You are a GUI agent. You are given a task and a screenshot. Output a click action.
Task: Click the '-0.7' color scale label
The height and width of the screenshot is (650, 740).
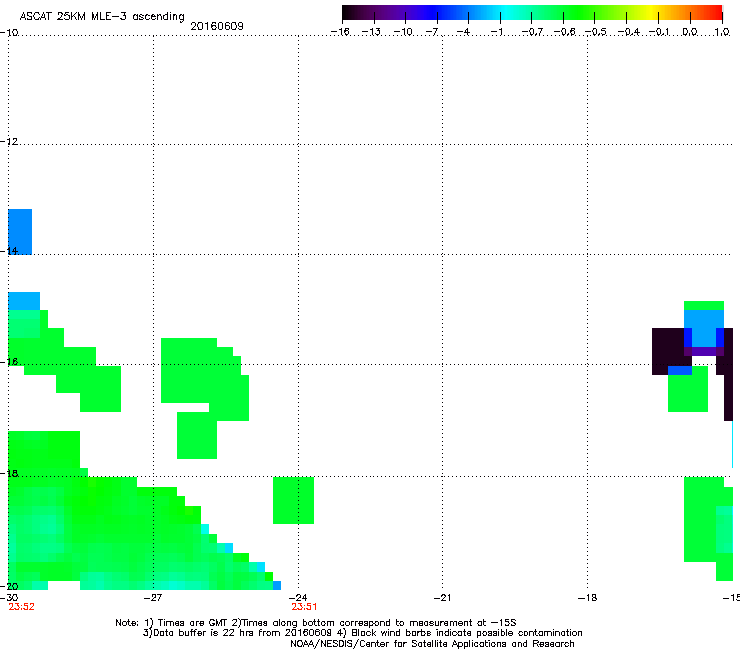tap(532, 32)
